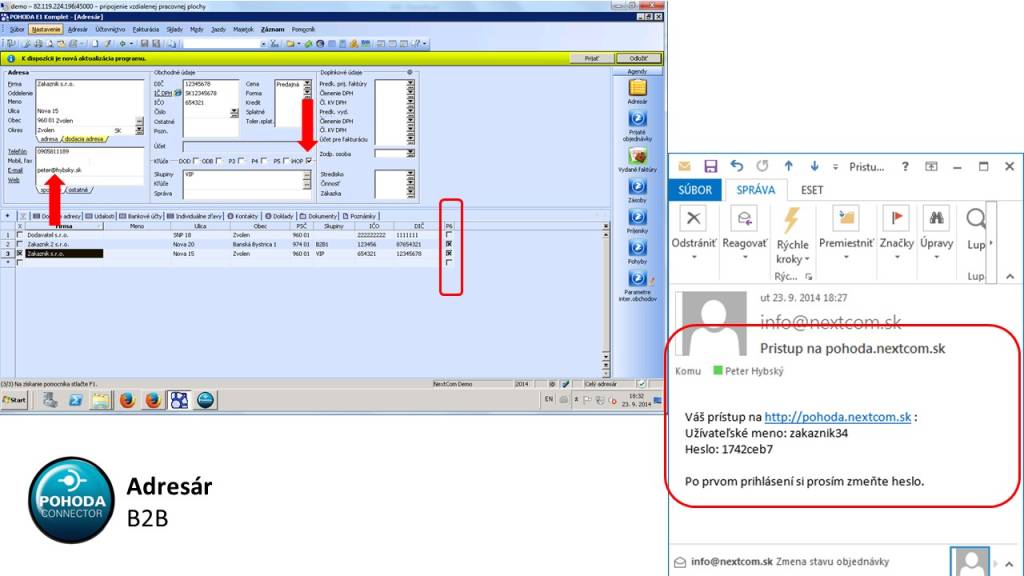1024x576 pixels.
Task: Toggle X checkbox for Dodavatel s.r.o. row
Action: (x=20, y=235)
